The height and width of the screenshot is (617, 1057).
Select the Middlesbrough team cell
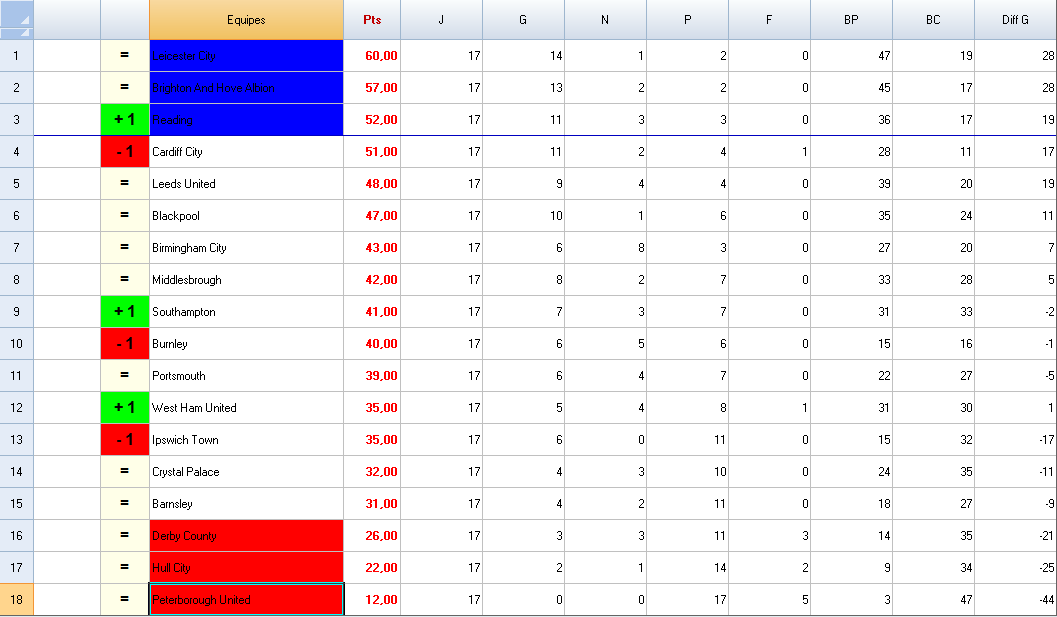click(x=246, y=280)
